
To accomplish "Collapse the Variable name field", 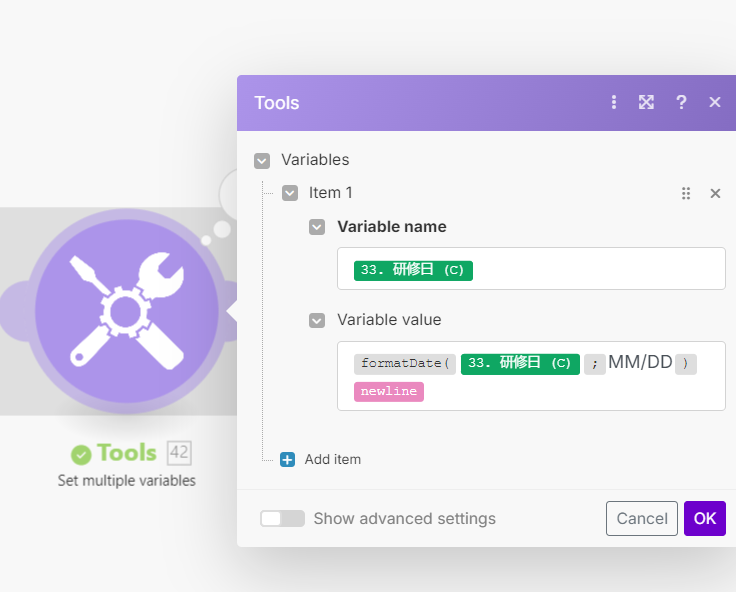I will click(x=317, y=227).
